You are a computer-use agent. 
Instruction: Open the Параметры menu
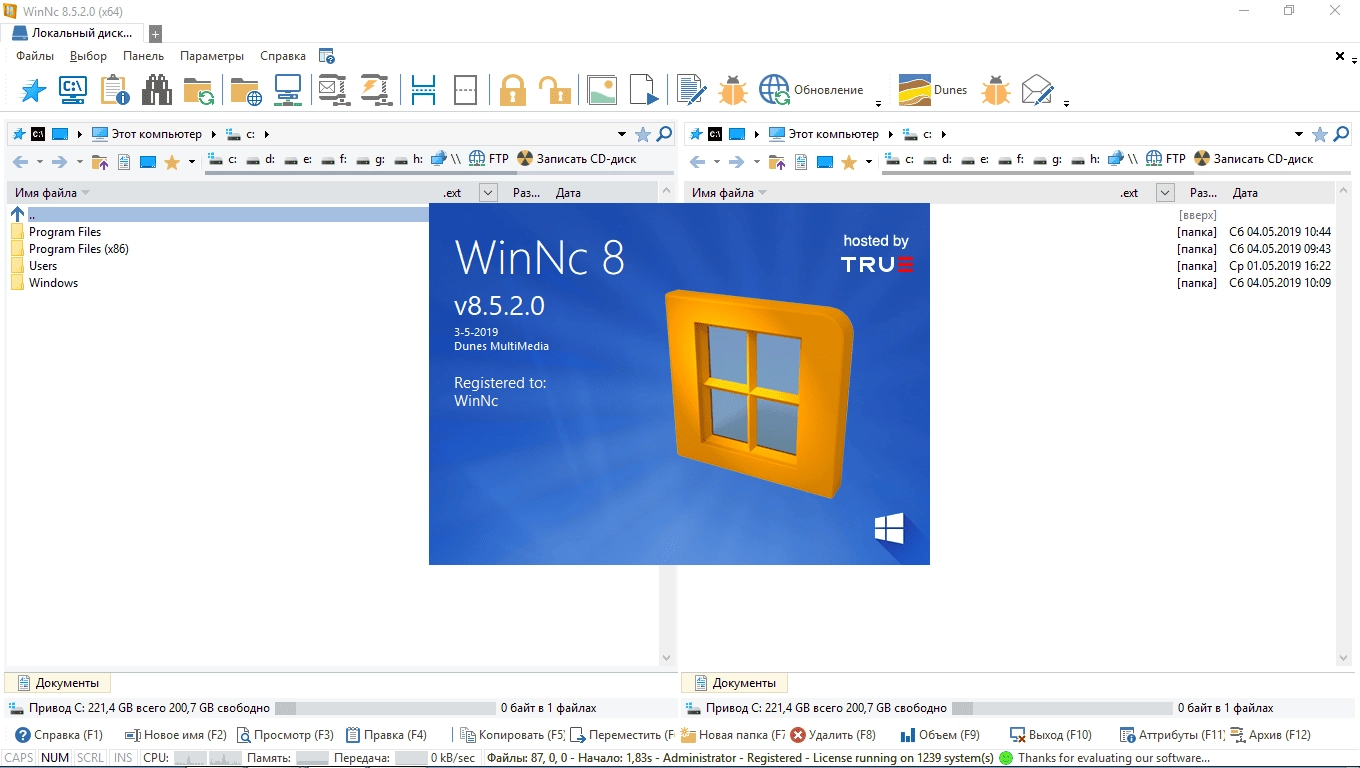point(212,56)
